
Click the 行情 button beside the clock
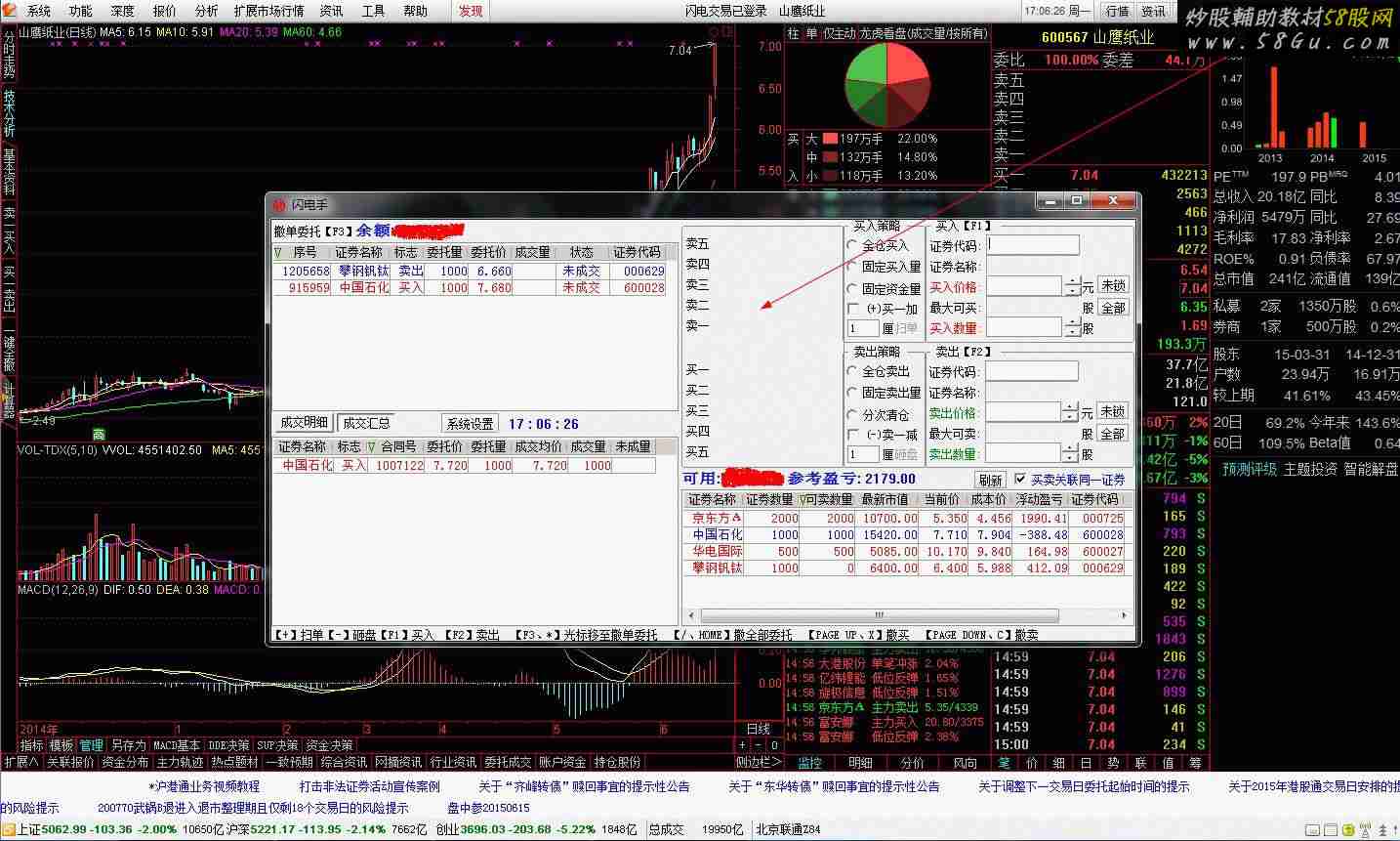point(1118,11)
